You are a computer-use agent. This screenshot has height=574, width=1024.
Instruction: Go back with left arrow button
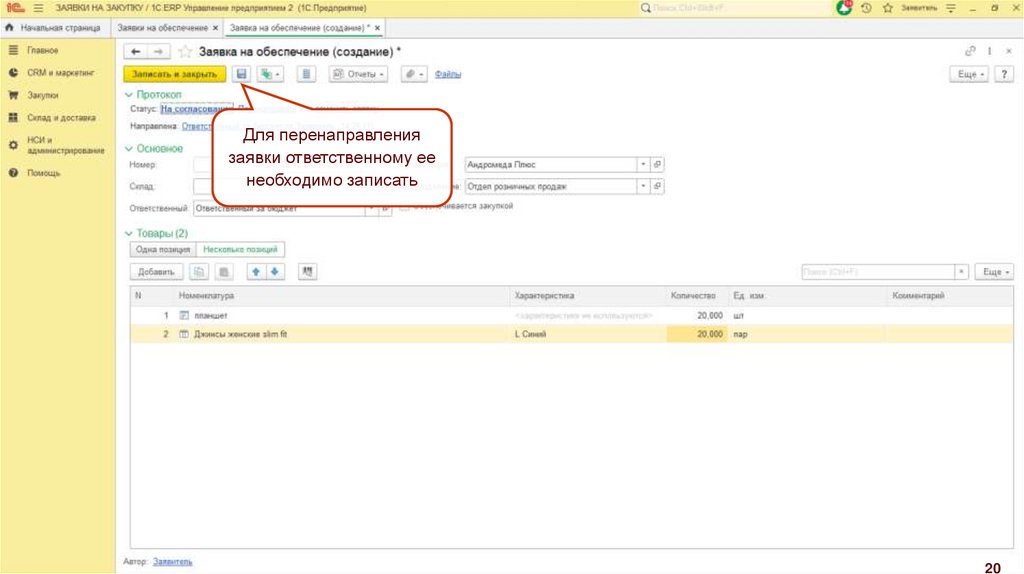(x=135, y=52)
